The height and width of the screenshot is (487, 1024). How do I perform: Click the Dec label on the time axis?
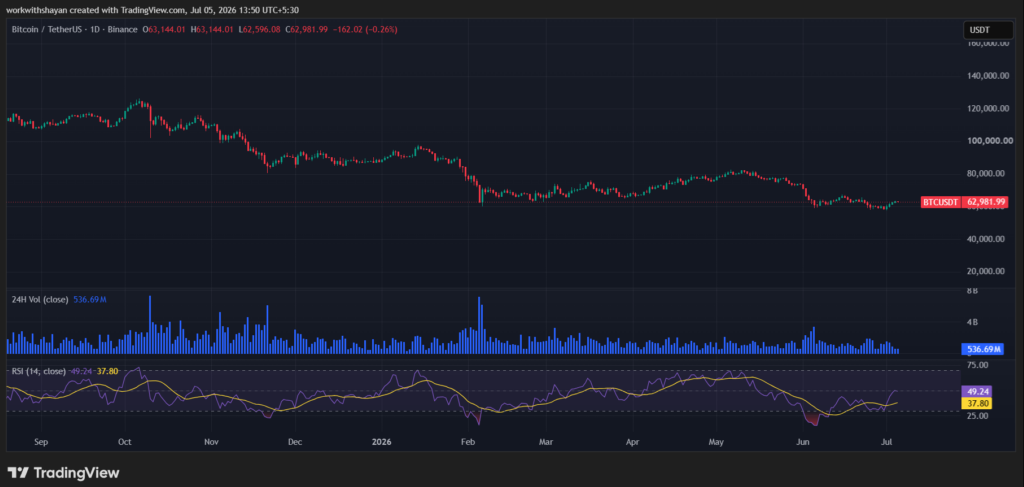[295, 442]
